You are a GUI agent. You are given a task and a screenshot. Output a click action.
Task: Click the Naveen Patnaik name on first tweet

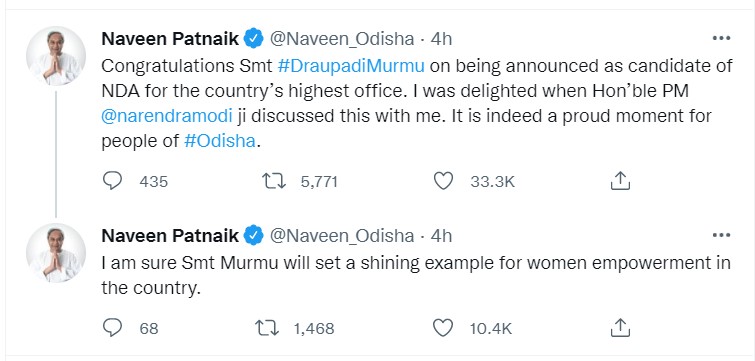coord(170,39)
